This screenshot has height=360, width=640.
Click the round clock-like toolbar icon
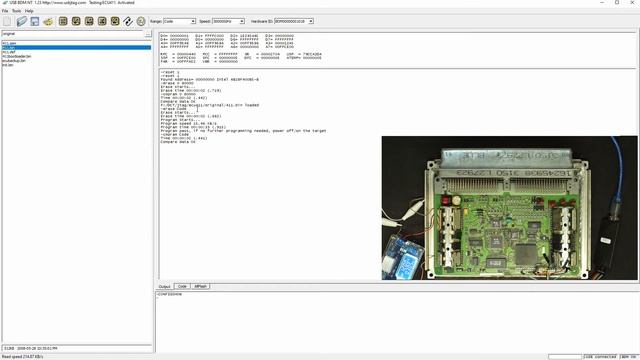click(141, 21)
